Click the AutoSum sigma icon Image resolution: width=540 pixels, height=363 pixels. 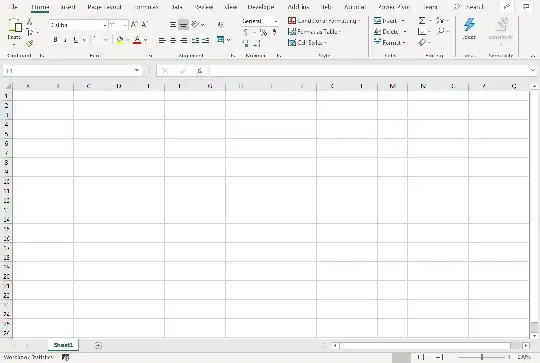[422, 21]
